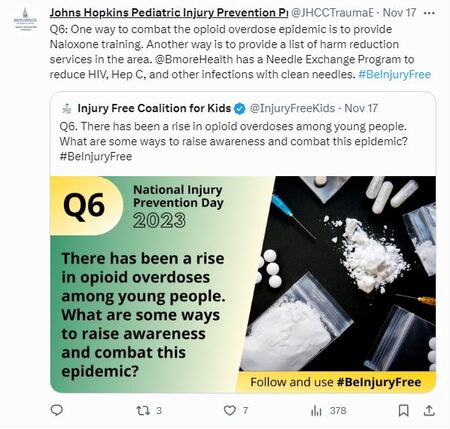Open the @JHCCTraumaE handle
Image resolution: width=450 pixels, height=429 pixels.
pos(332,13)
